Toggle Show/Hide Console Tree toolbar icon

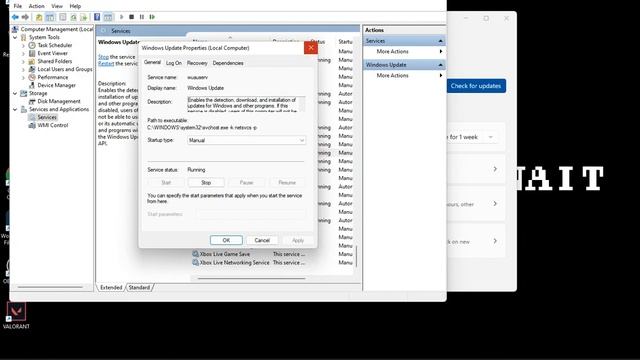(50, 17)
